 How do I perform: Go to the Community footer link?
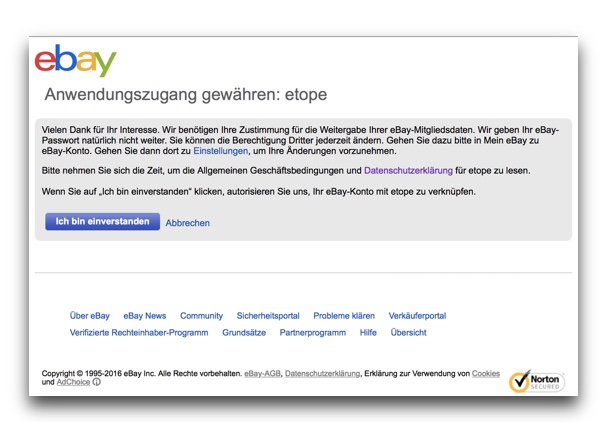point(201,316)
